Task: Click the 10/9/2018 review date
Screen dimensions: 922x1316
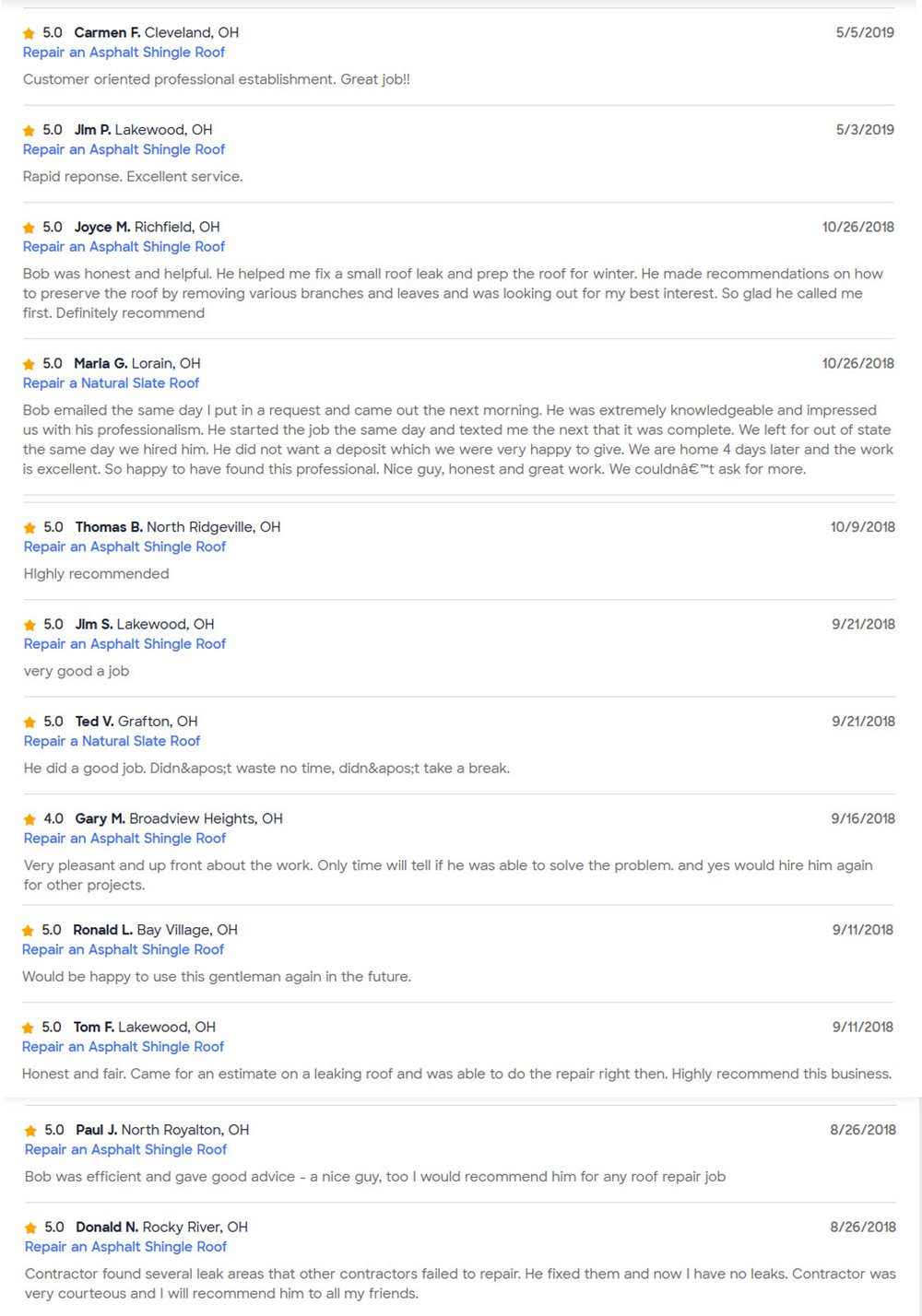Action: (862, 527)
